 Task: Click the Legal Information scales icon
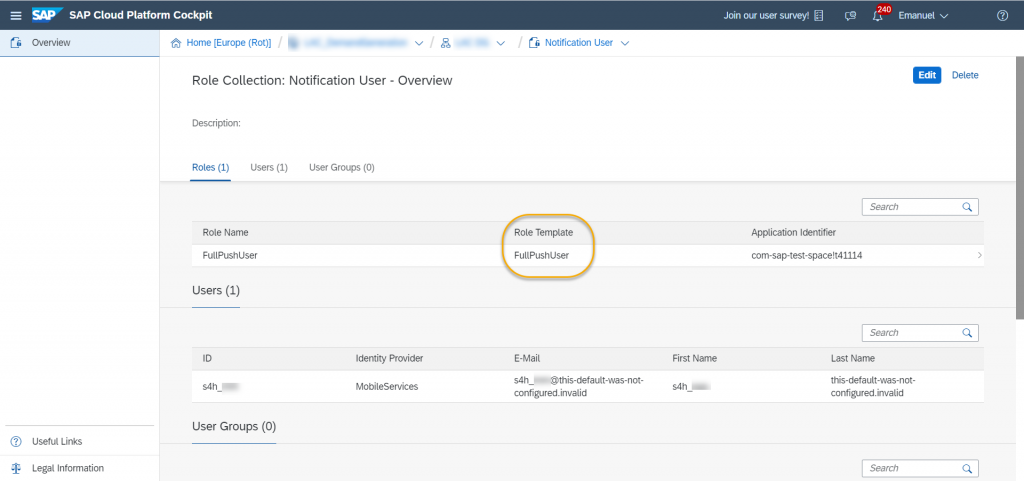16,469
